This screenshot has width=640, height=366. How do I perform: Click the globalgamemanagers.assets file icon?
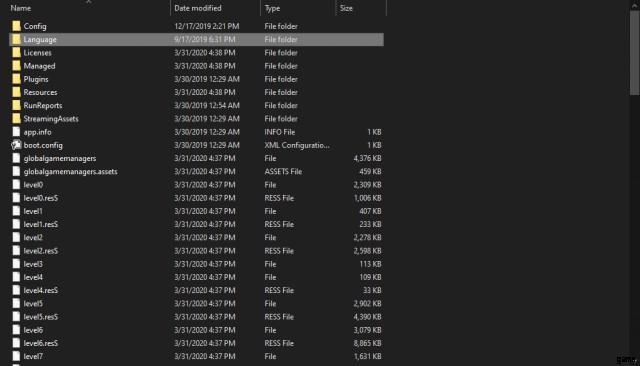[x=16, y=171]
